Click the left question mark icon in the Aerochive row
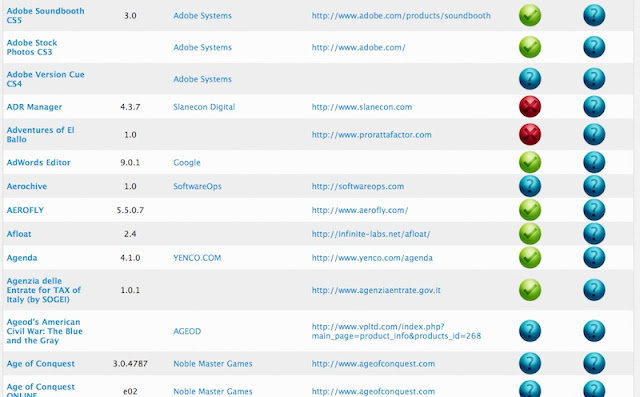This screenshot has width=640, height=397. coord(530,186)
